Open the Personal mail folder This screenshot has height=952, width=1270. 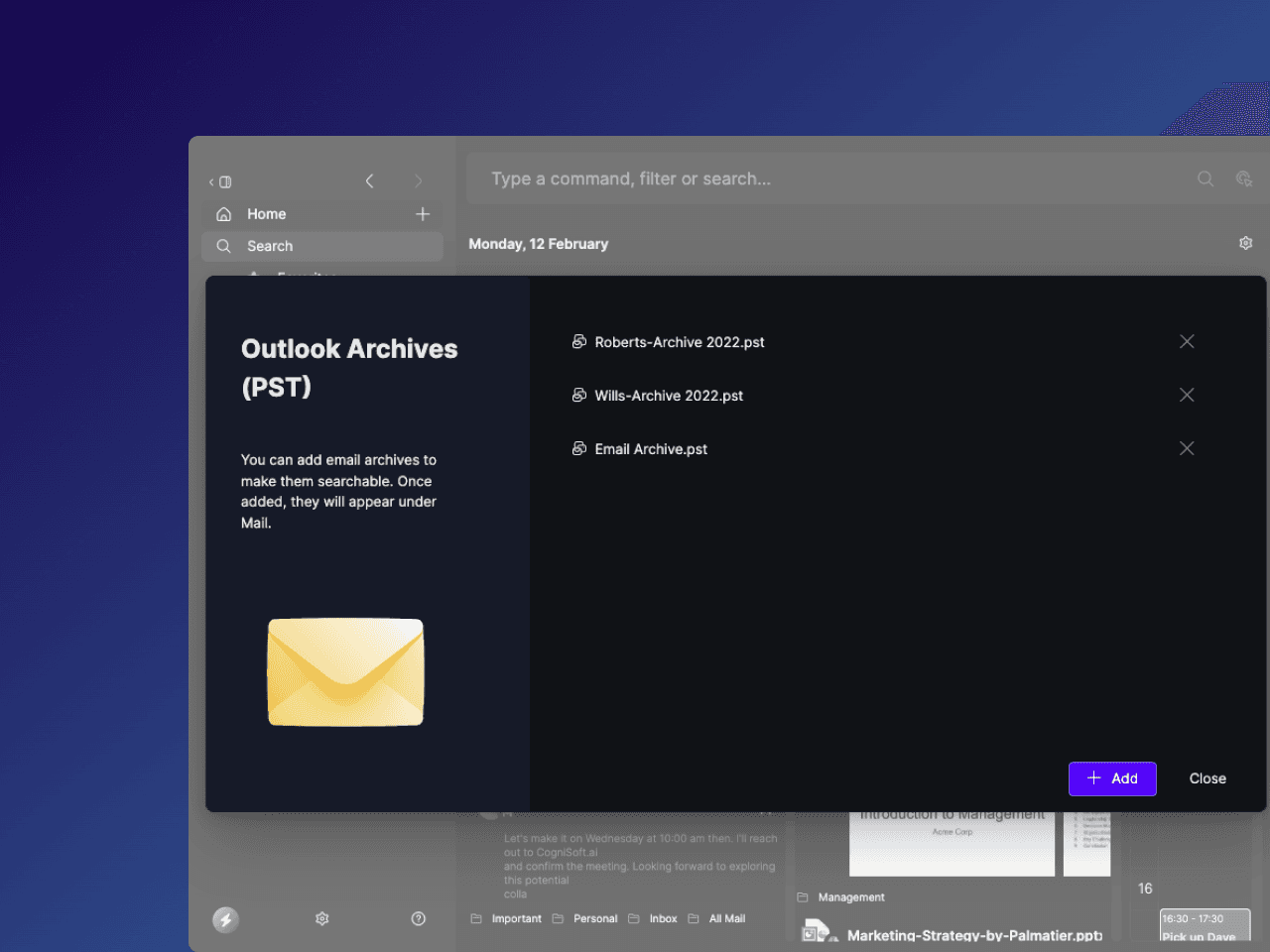595,919
